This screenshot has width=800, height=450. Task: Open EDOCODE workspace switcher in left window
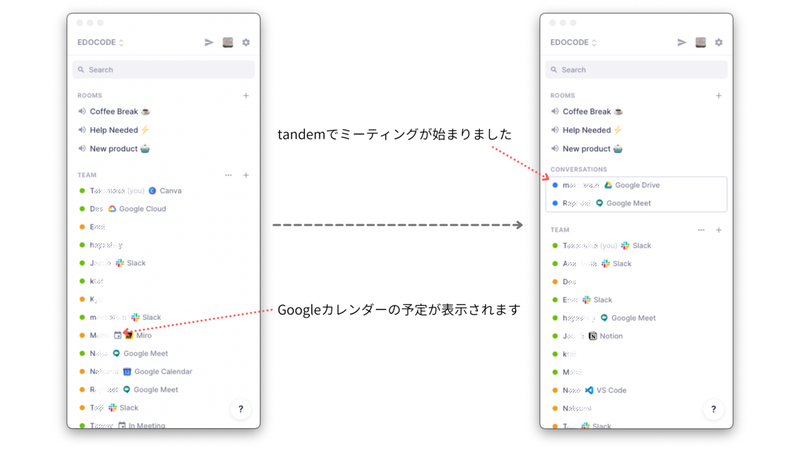pyautogui.click(x=101, y=42)
